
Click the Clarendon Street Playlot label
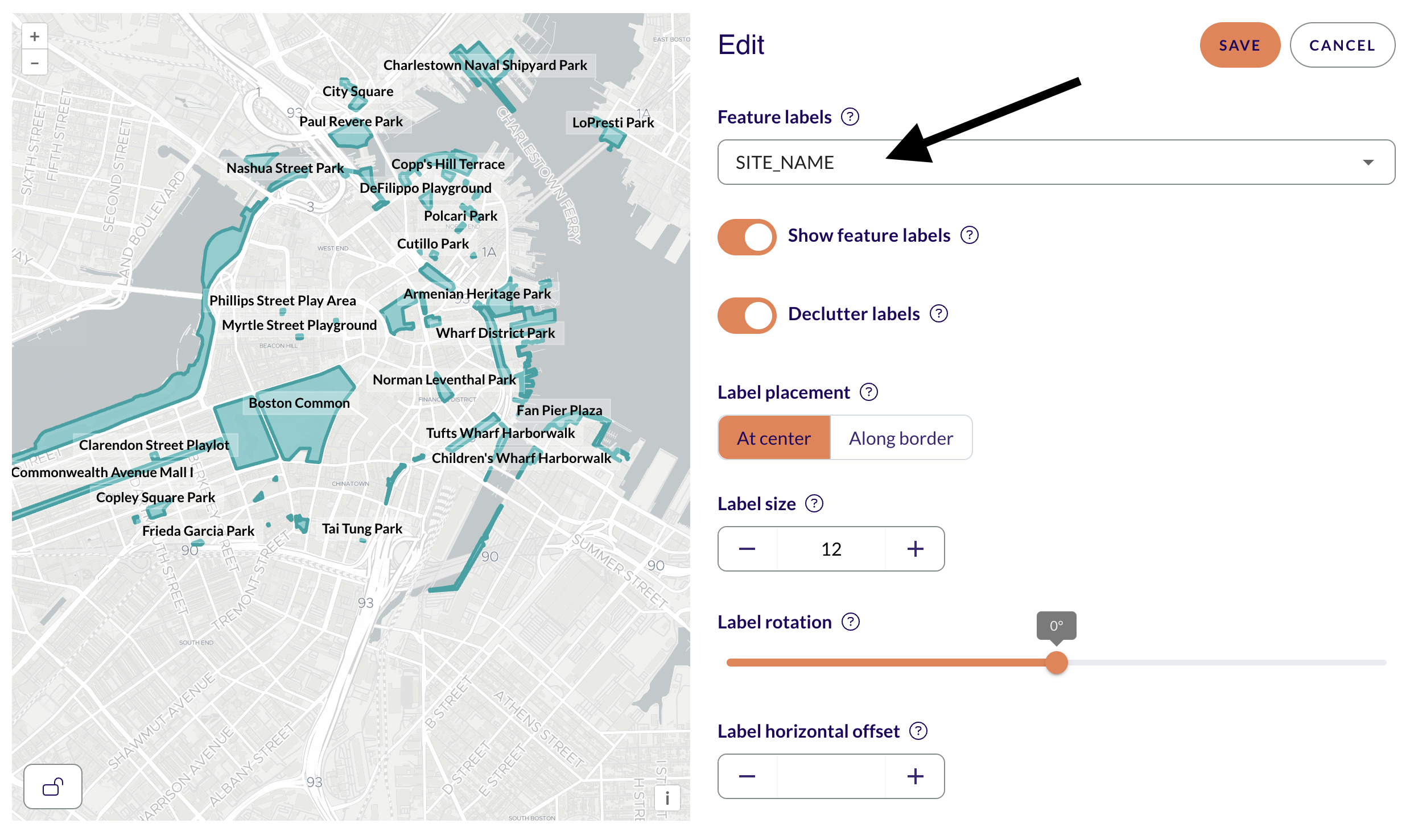[x=154, y=445]
